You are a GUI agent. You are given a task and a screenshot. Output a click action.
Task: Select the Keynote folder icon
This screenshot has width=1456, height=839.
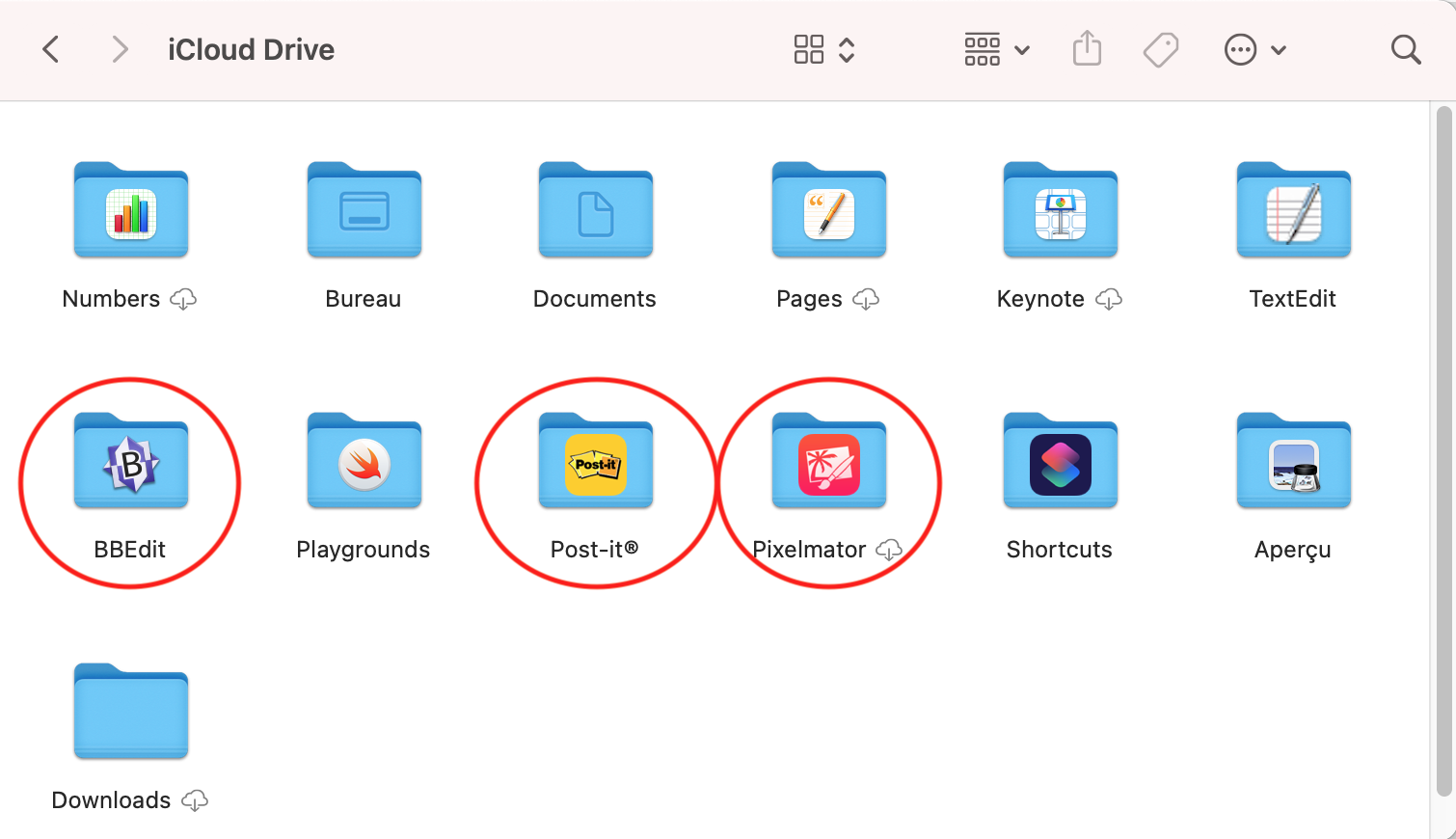click(x=1061, y=210)
